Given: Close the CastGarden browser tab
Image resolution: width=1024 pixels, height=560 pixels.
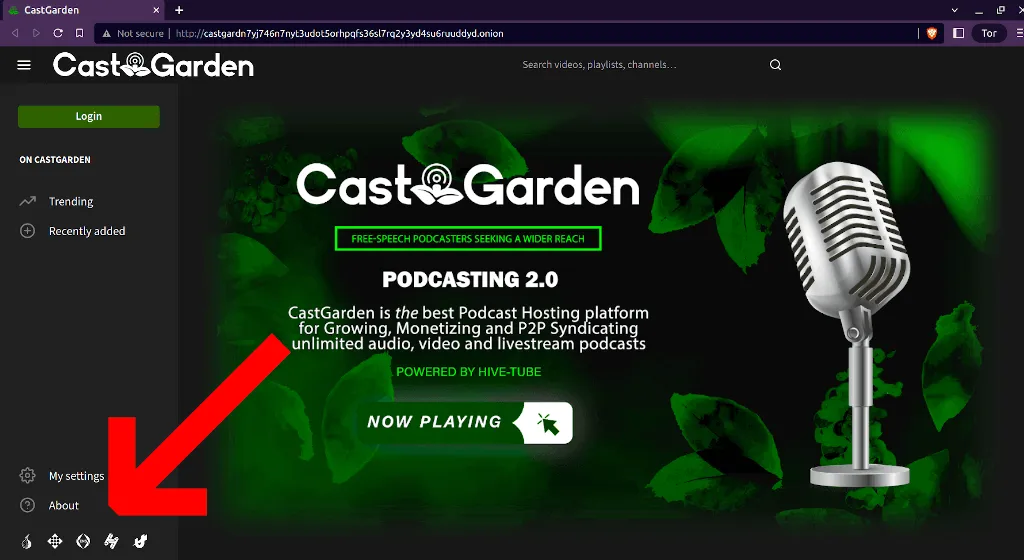Looking at the screenshot, I should tap(156, 10).
